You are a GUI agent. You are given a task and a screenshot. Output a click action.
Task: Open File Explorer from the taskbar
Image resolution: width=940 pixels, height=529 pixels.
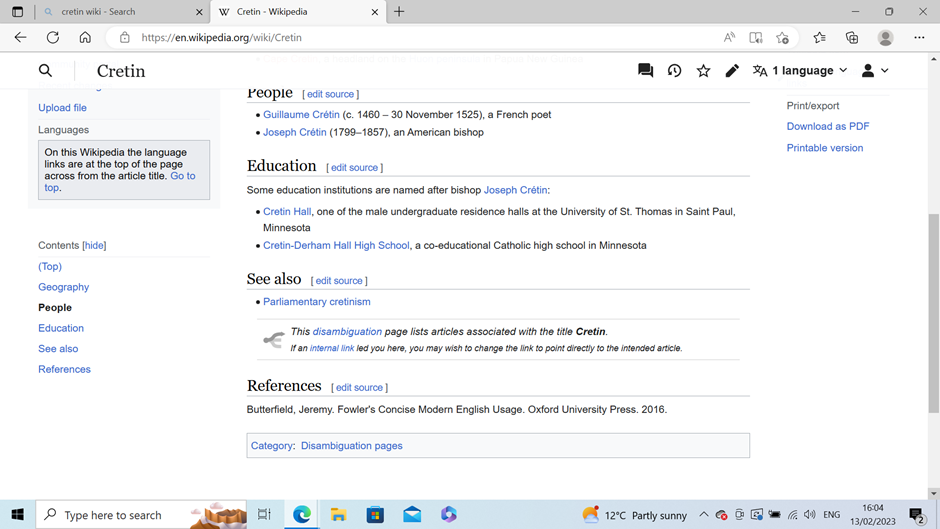point(338,515)
